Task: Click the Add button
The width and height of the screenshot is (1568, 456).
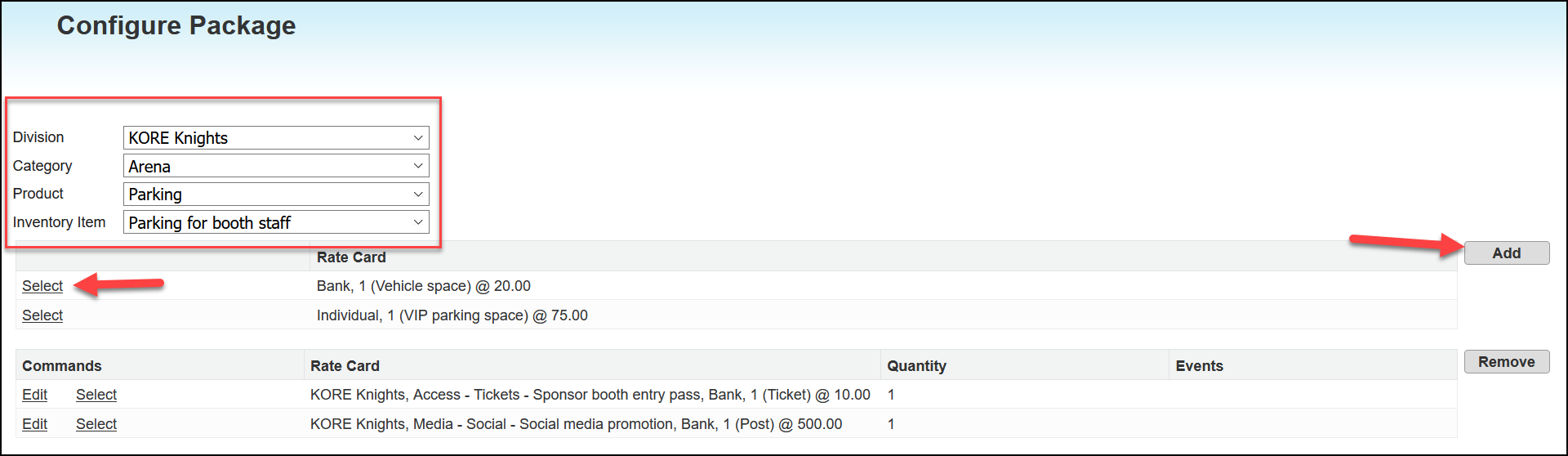Action: click(x=1506, y=253)
